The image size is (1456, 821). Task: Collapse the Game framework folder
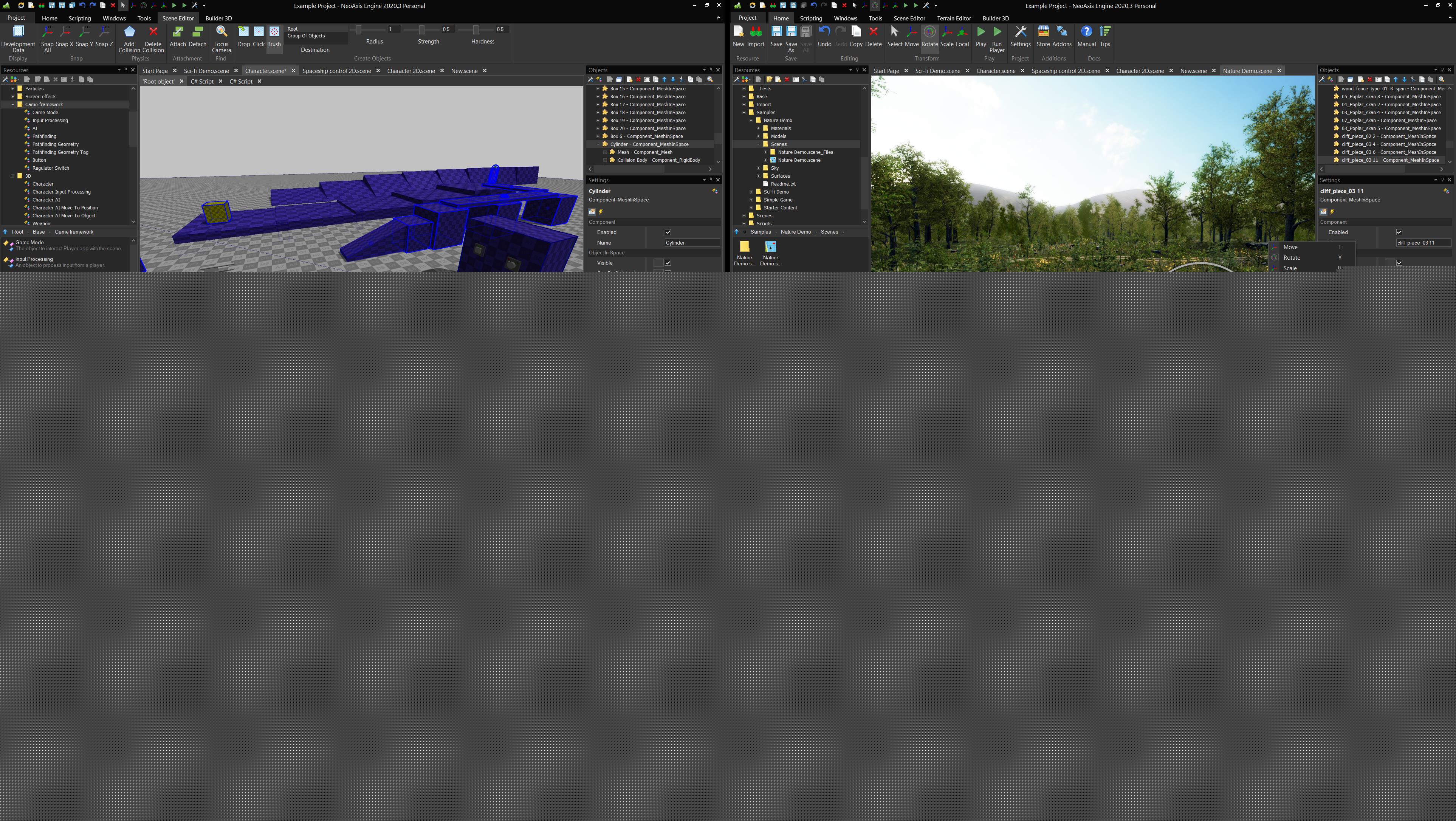[x=12, y=105]
